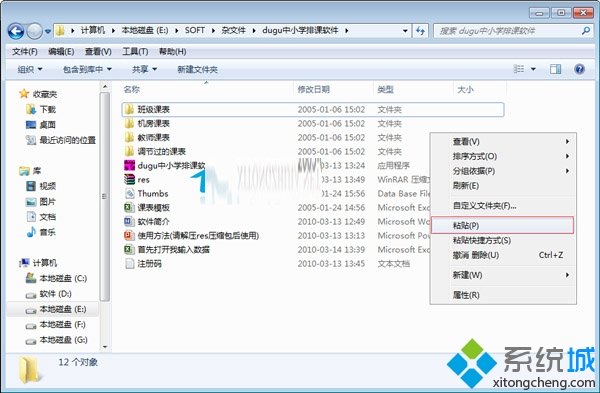This screenshot has width=600, height=393.
Task: Select the 班级课表 folder icon
Action: click(129, 109)
